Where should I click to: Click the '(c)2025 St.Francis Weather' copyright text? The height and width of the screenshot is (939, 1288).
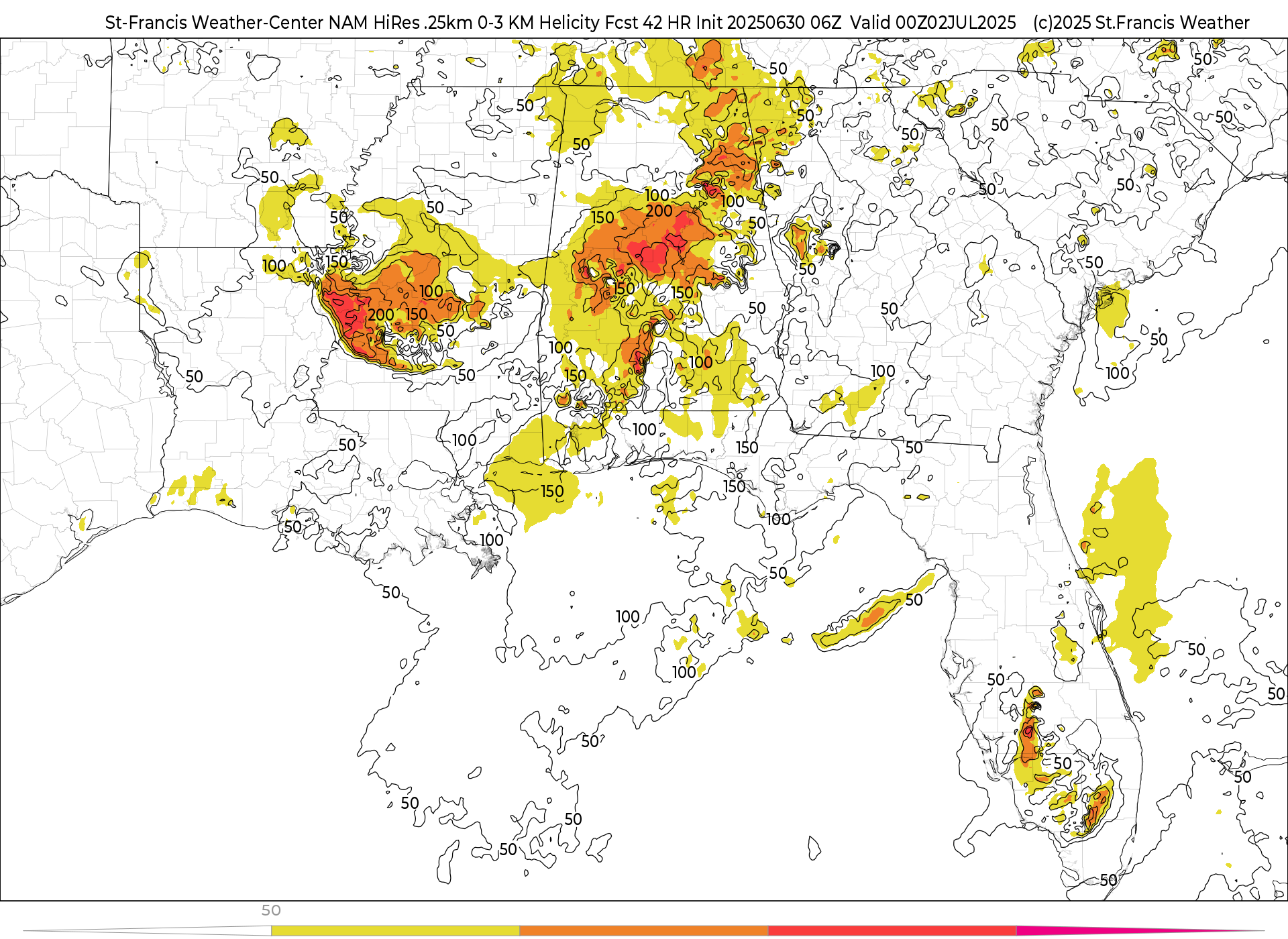[x=1141, y=23]
